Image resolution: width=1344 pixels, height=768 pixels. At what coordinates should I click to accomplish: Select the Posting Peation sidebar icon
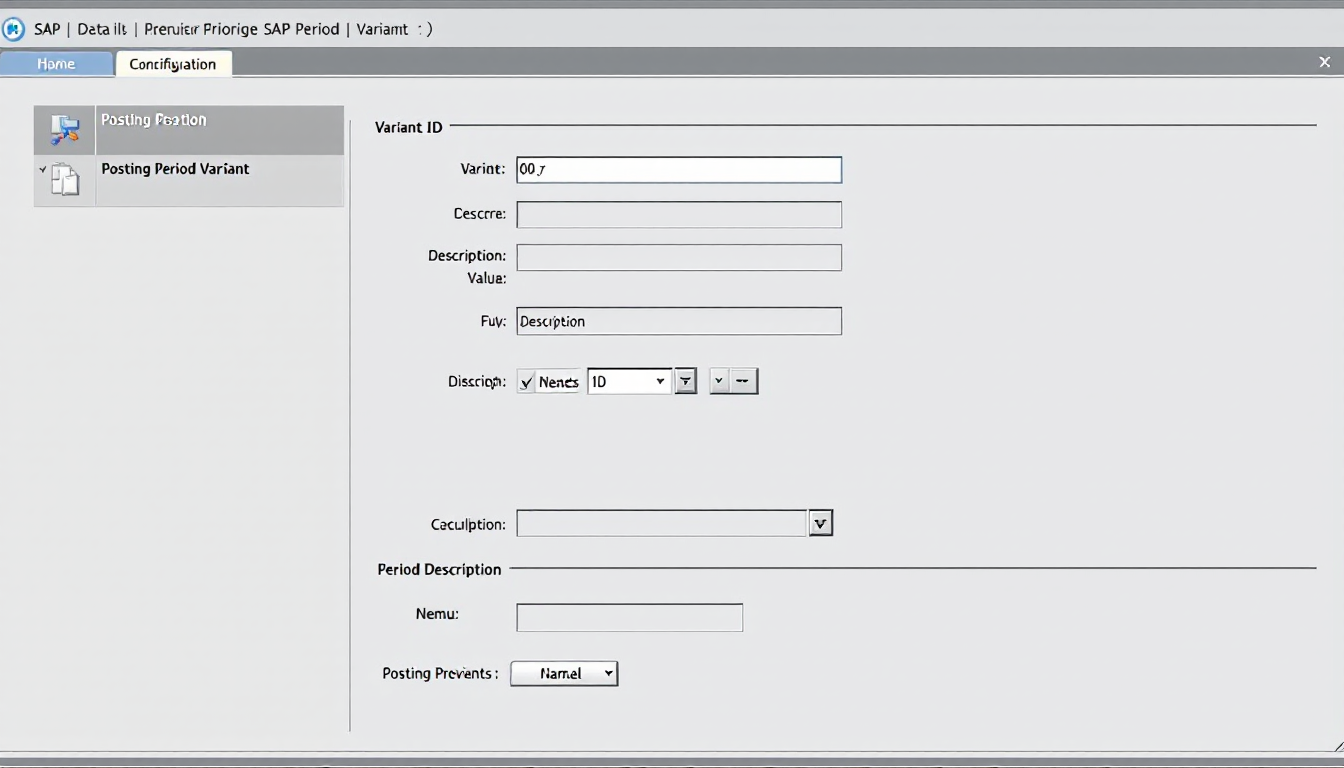click(x=65, y=130)
